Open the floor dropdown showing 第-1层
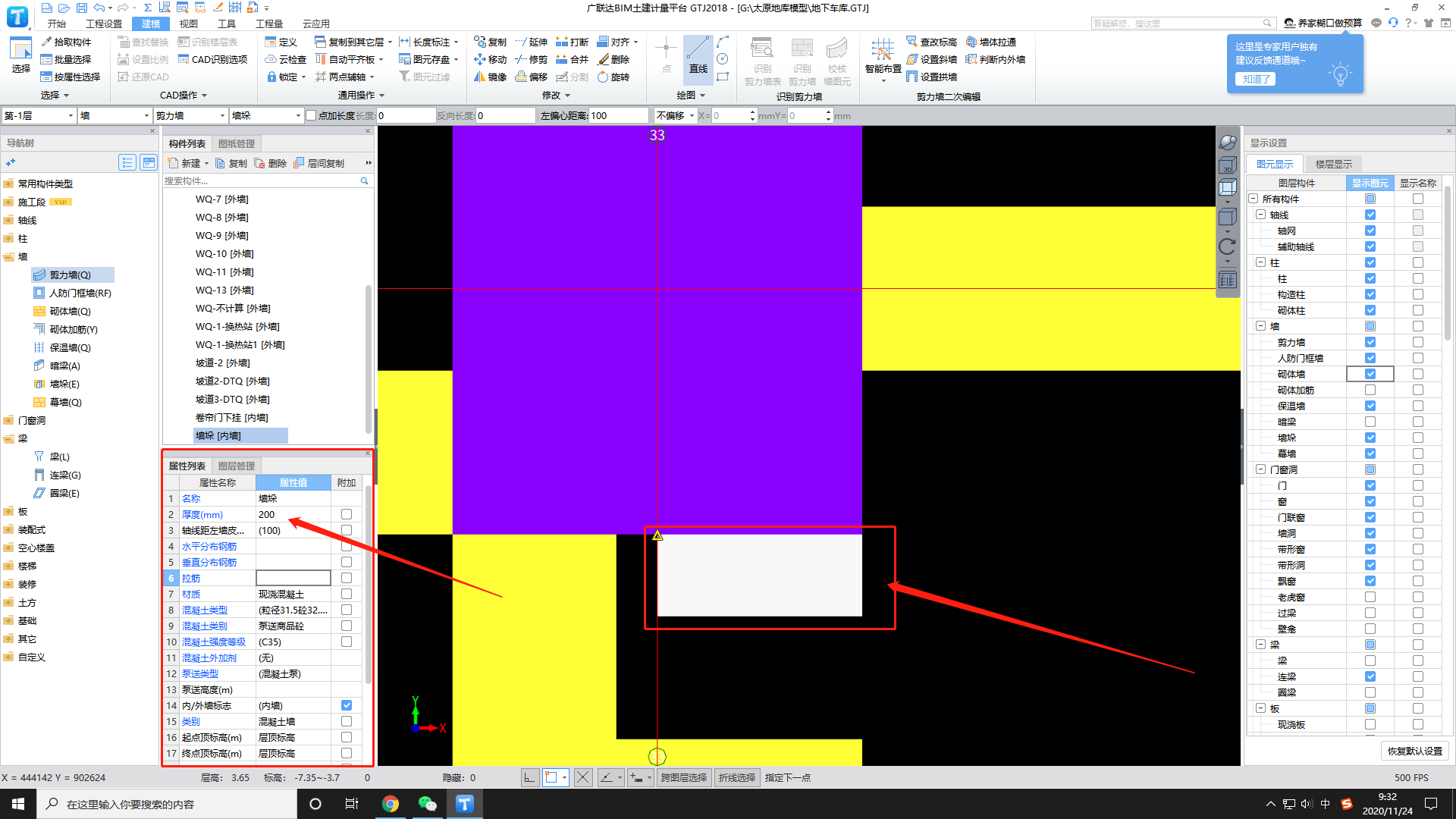The image size is (1456, 819). point(39,115)
